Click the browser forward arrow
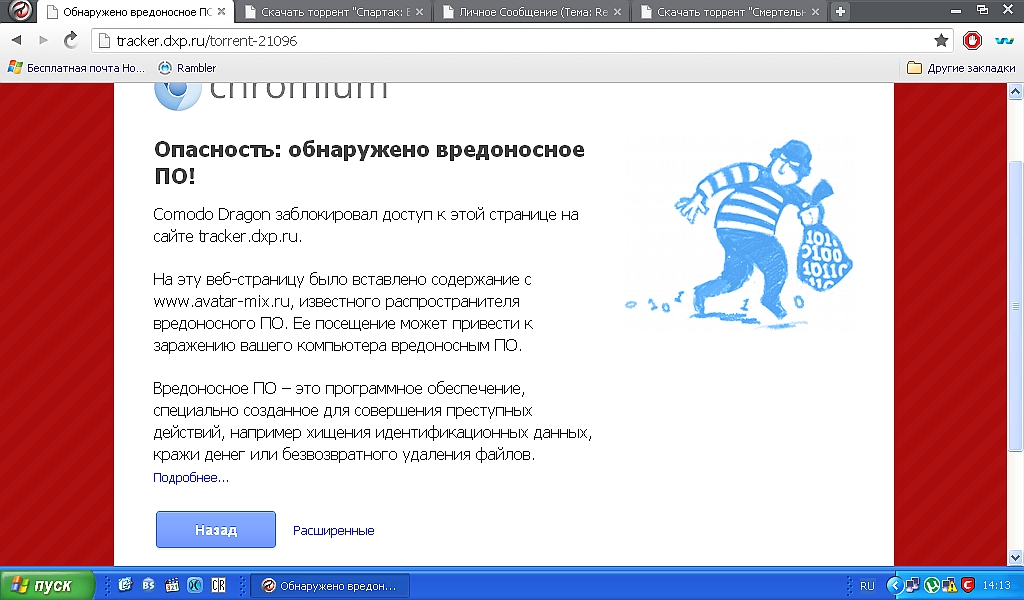Viewport: 1024px width, 600px height. coord(43,40)
